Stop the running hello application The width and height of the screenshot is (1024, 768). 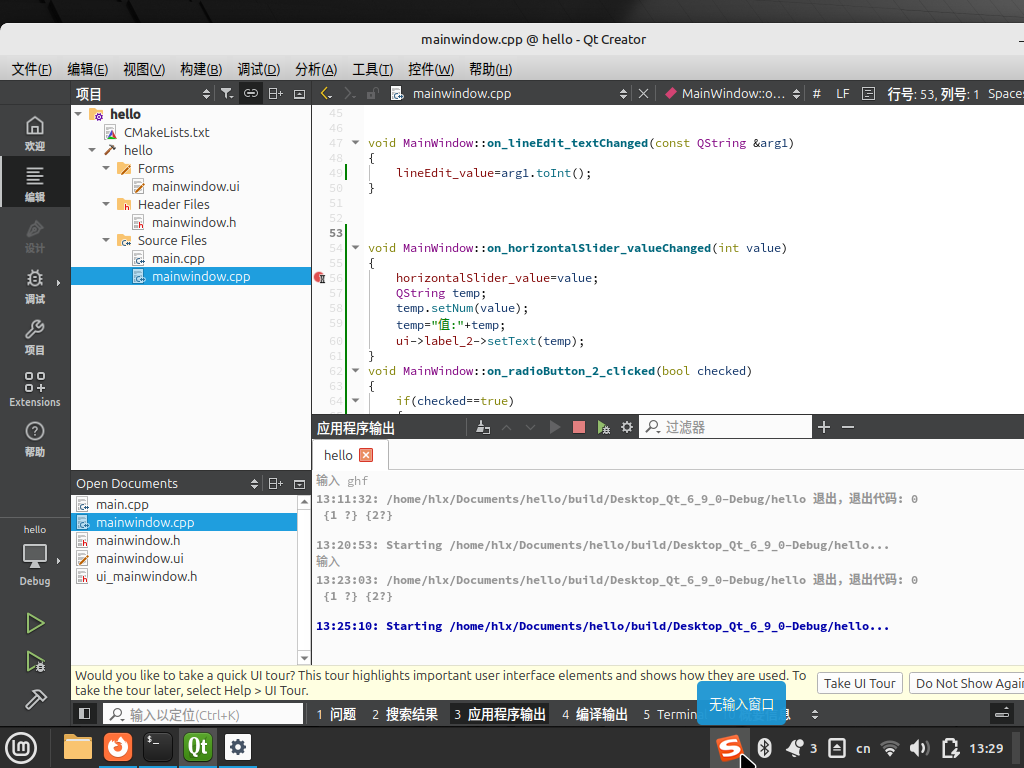tap(579, 427)
